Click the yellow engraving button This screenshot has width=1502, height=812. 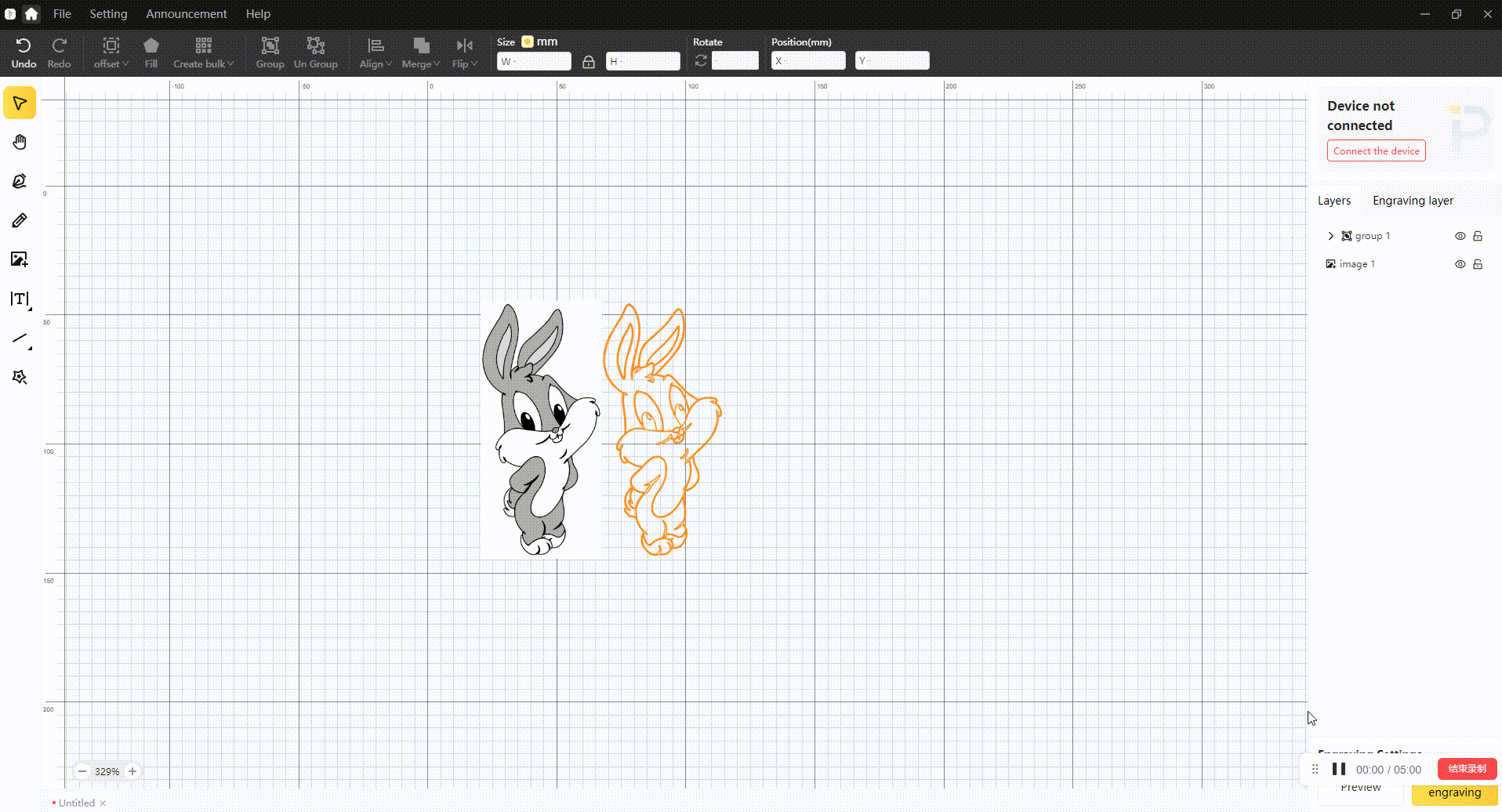coord(1455,792)
